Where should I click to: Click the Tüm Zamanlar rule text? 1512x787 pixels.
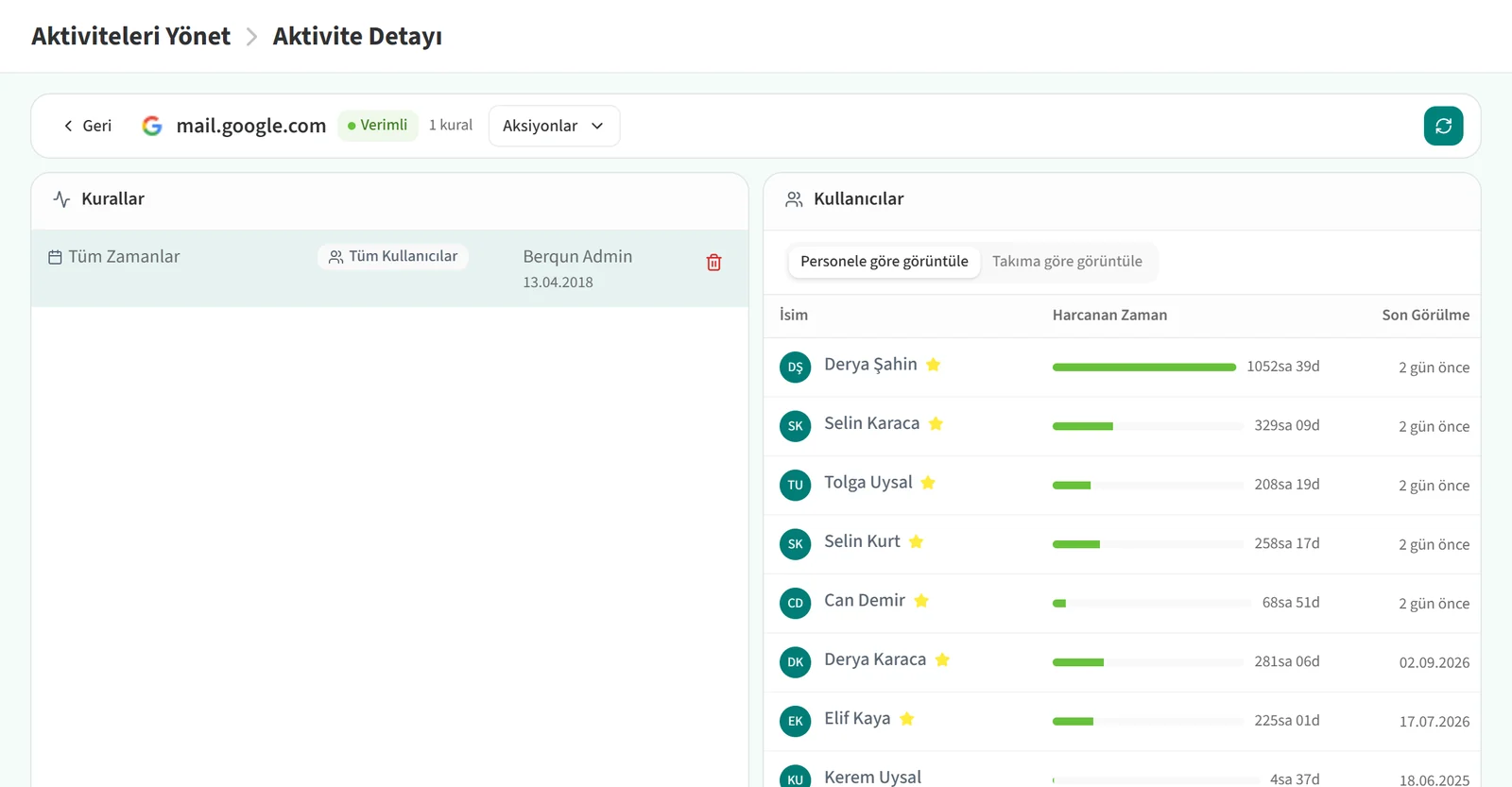pyautogui.click(x=124, y=256)
